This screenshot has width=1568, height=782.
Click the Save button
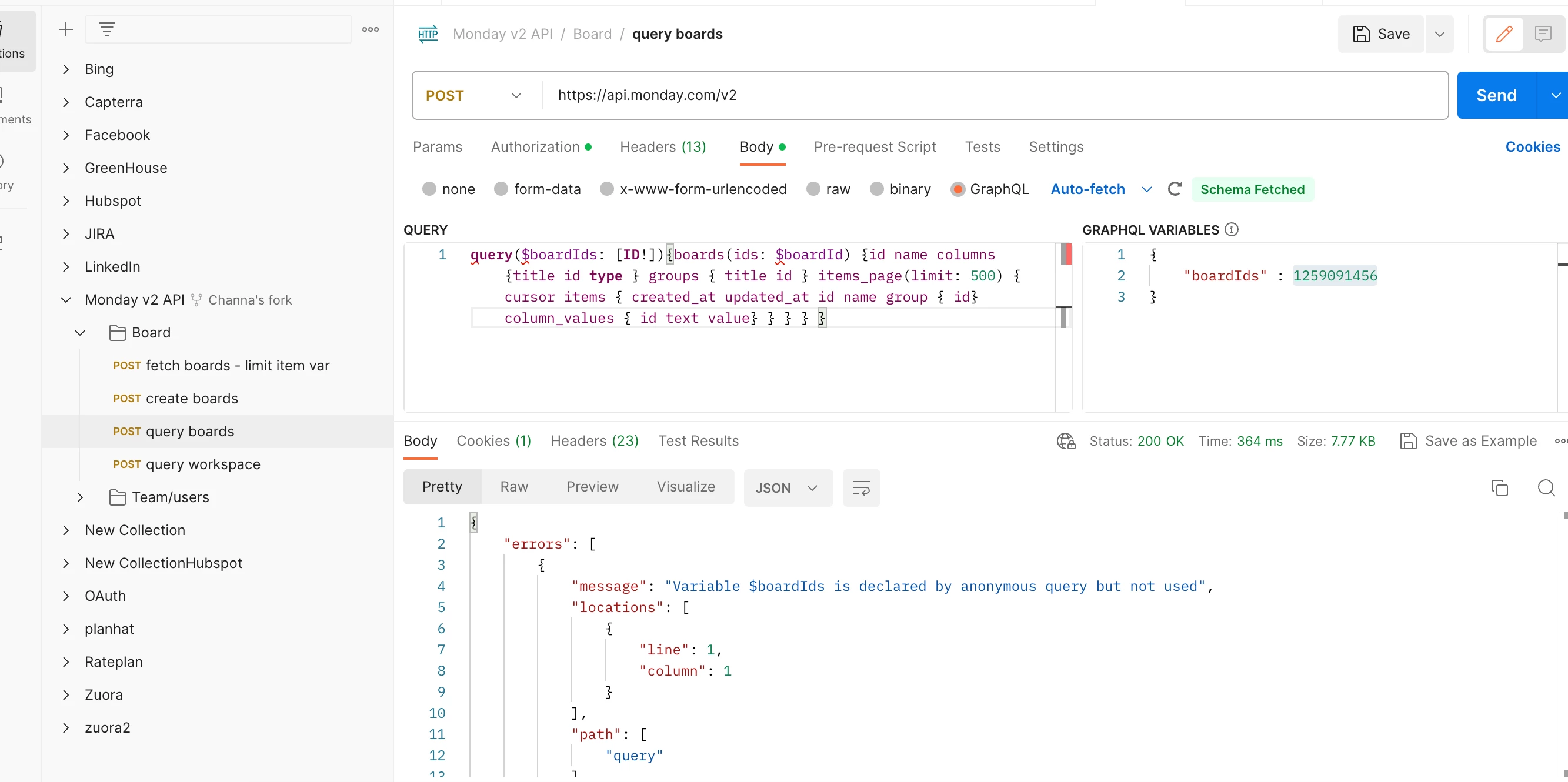[1380, 34]
